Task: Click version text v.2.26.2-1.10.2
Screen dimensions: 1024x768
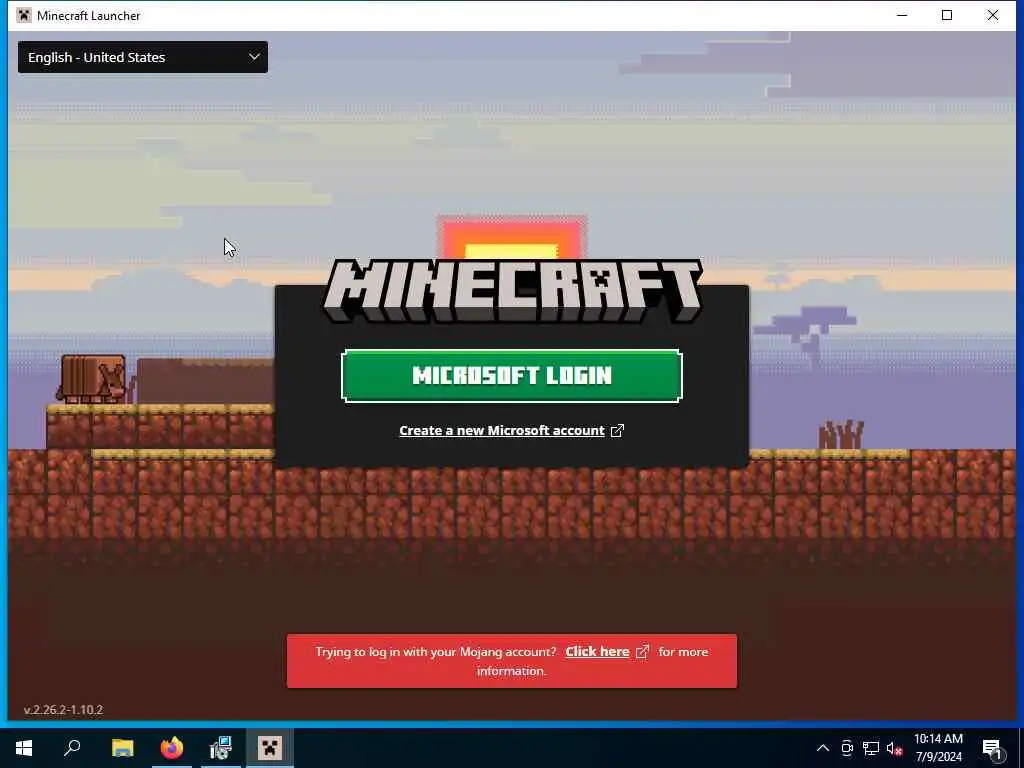Action: pyautogui.click(x=63, y=710)
